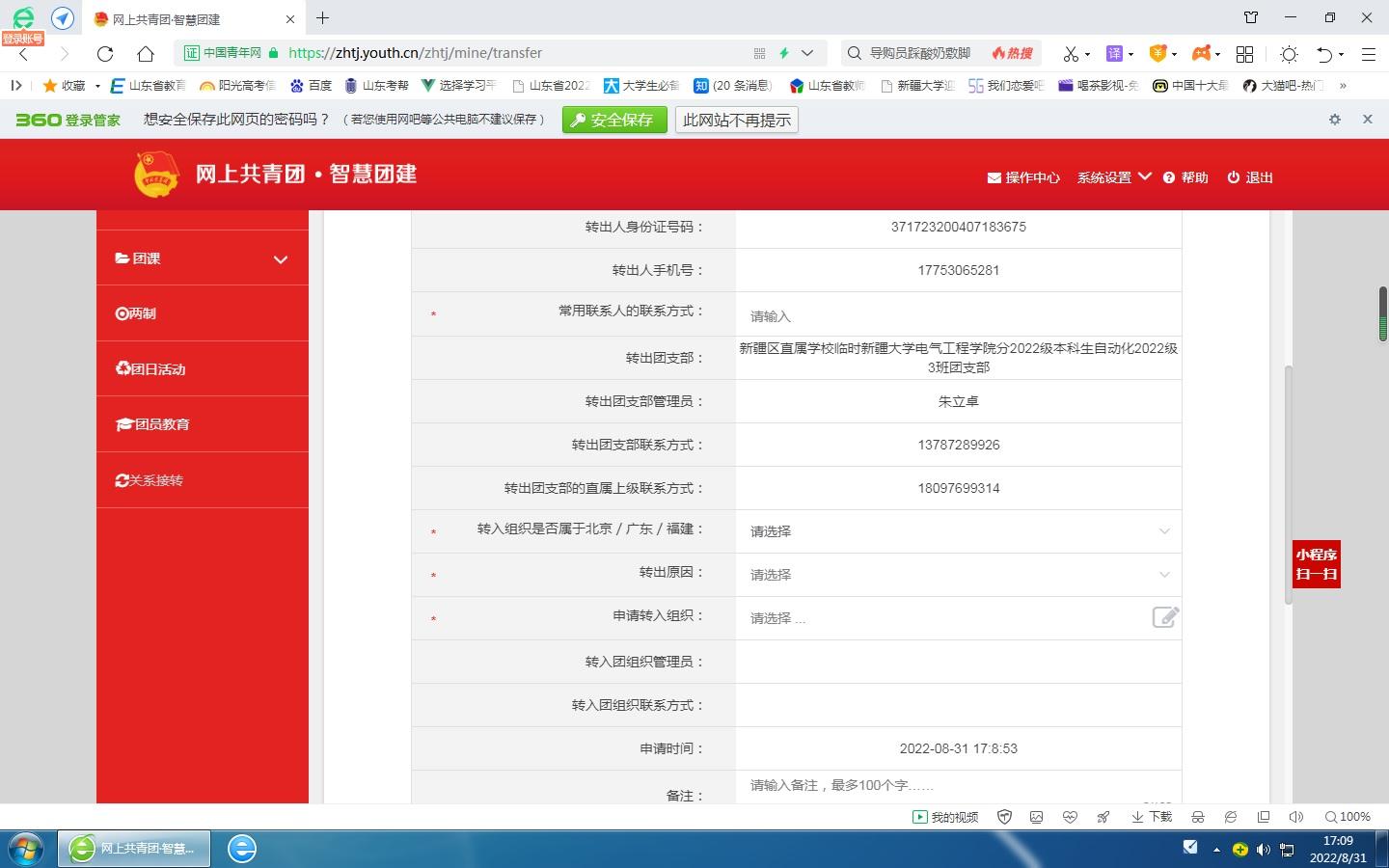This screenshot has width=1389, height=868.
Task: Click the status bar rocket accelerator icon
Action: [x=1103, y=817]
